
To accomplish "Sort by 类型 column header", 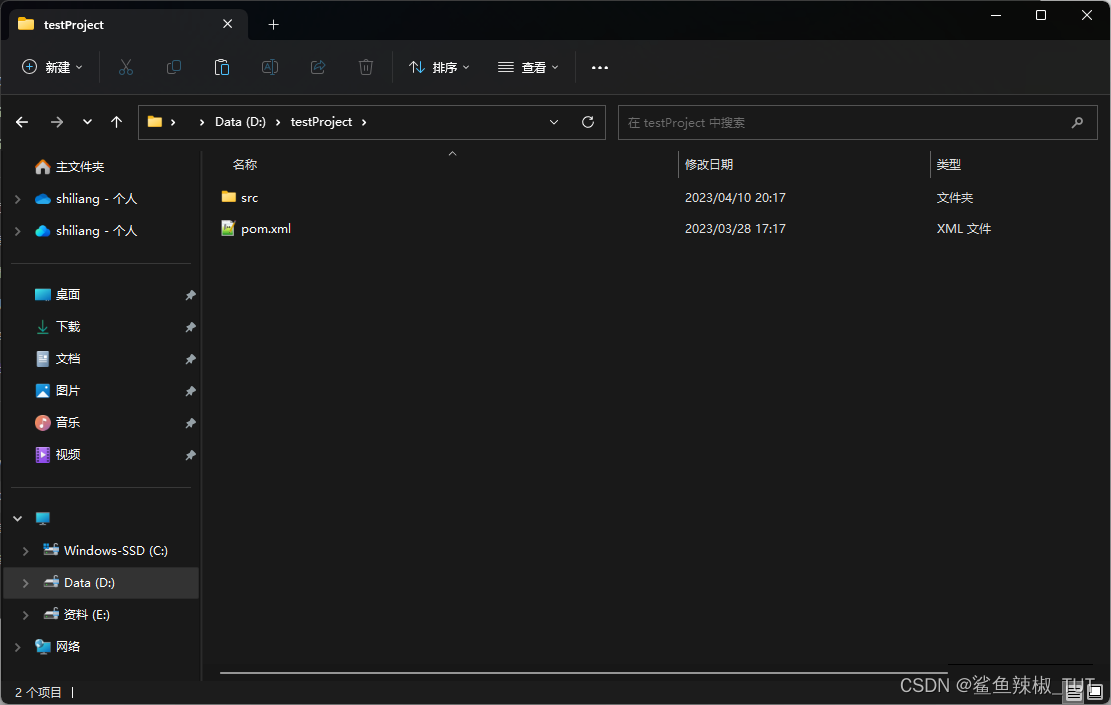I will (x=948, y=164).
